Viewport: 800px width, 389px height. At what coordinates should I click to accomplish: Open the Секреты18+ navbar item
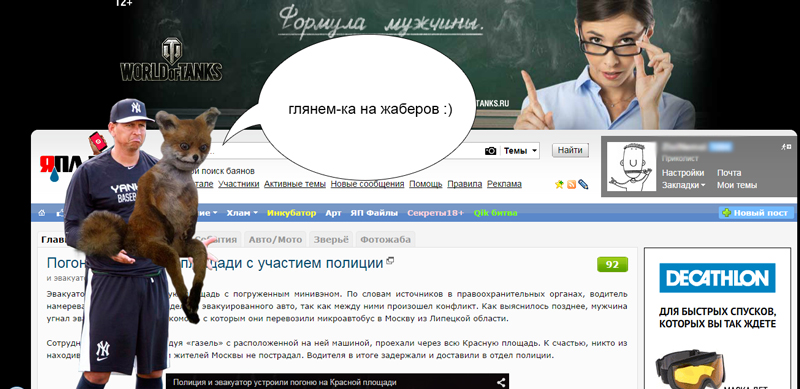435,213
